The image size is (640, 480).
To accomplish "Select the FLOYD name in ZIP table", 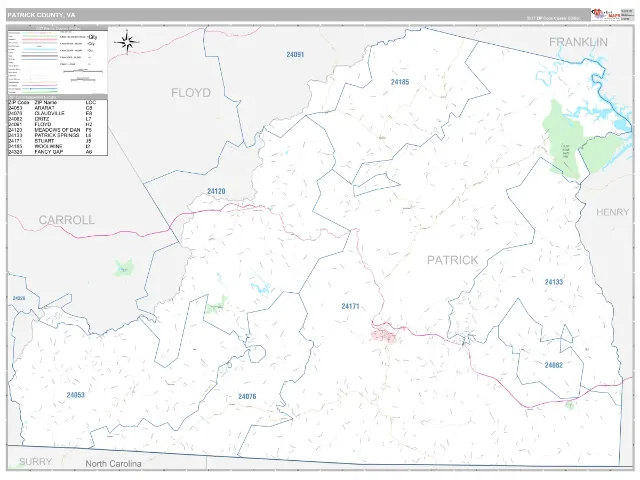I will click(x=43, y=124).
